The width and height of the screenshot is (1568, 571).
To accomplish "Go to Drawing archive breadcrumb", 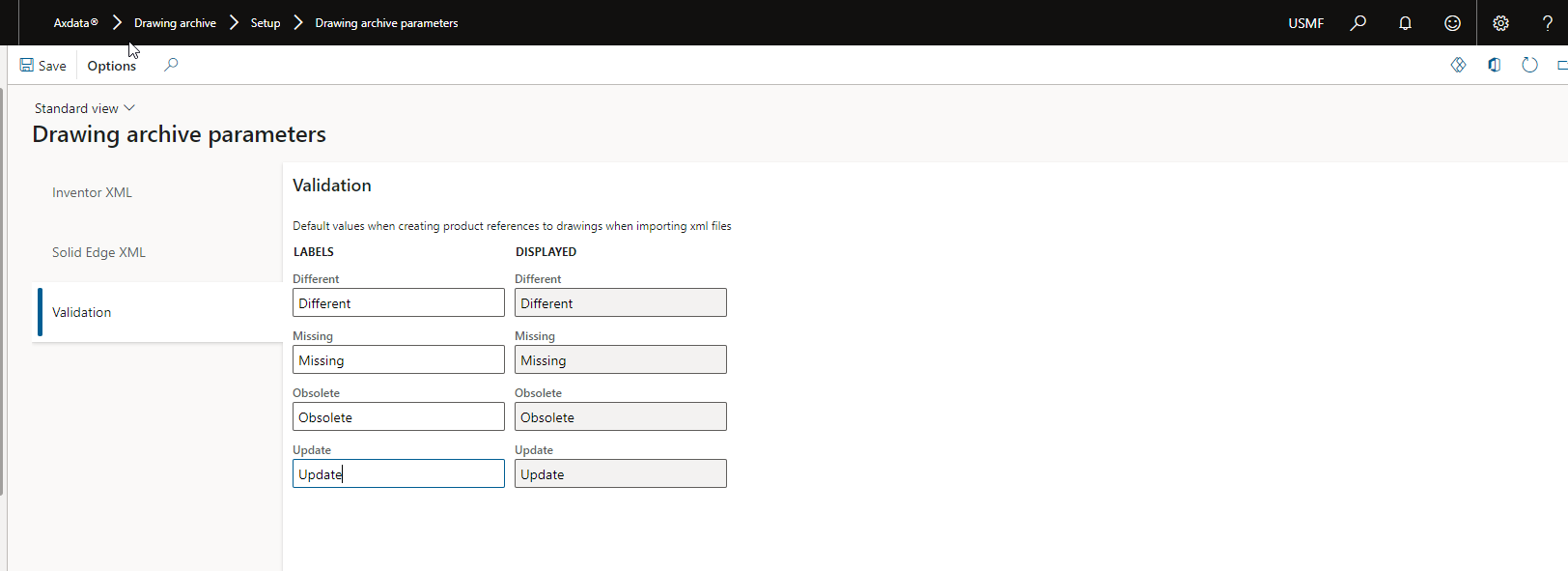I will click(175, 23).
